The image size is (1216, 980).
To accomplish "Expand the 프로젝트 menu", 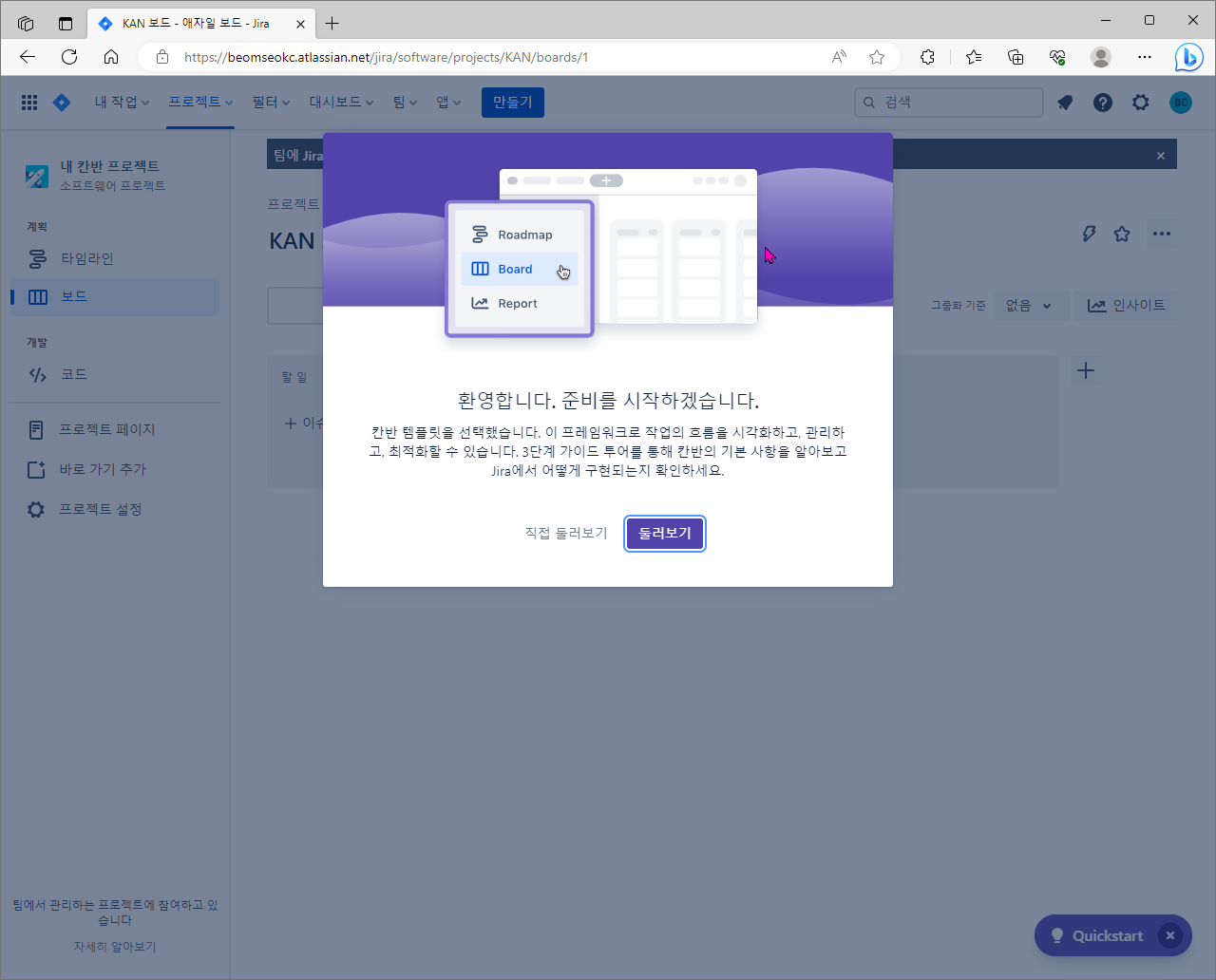I will 200,103.
